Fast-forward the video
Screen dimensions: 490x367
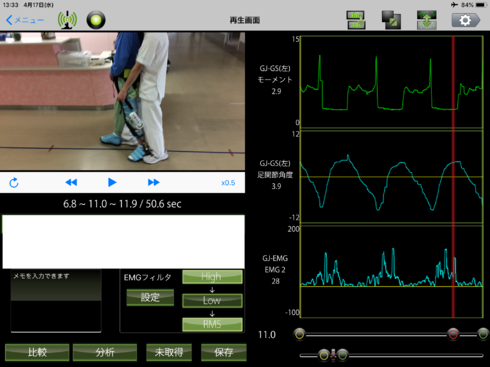[153, 182]
